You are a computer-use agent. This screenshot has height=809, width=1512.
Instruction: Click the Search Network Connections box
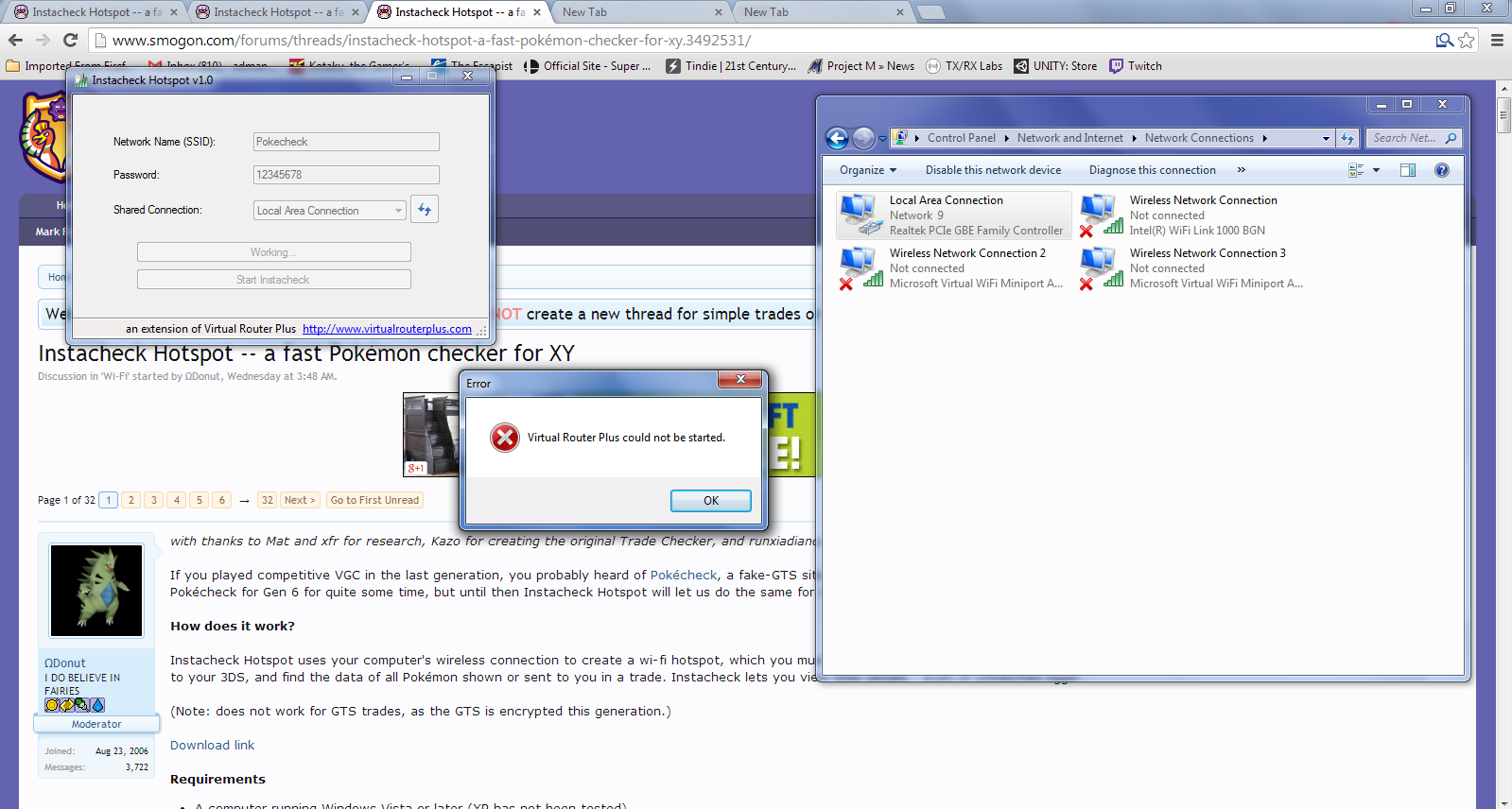point(1414,138)
